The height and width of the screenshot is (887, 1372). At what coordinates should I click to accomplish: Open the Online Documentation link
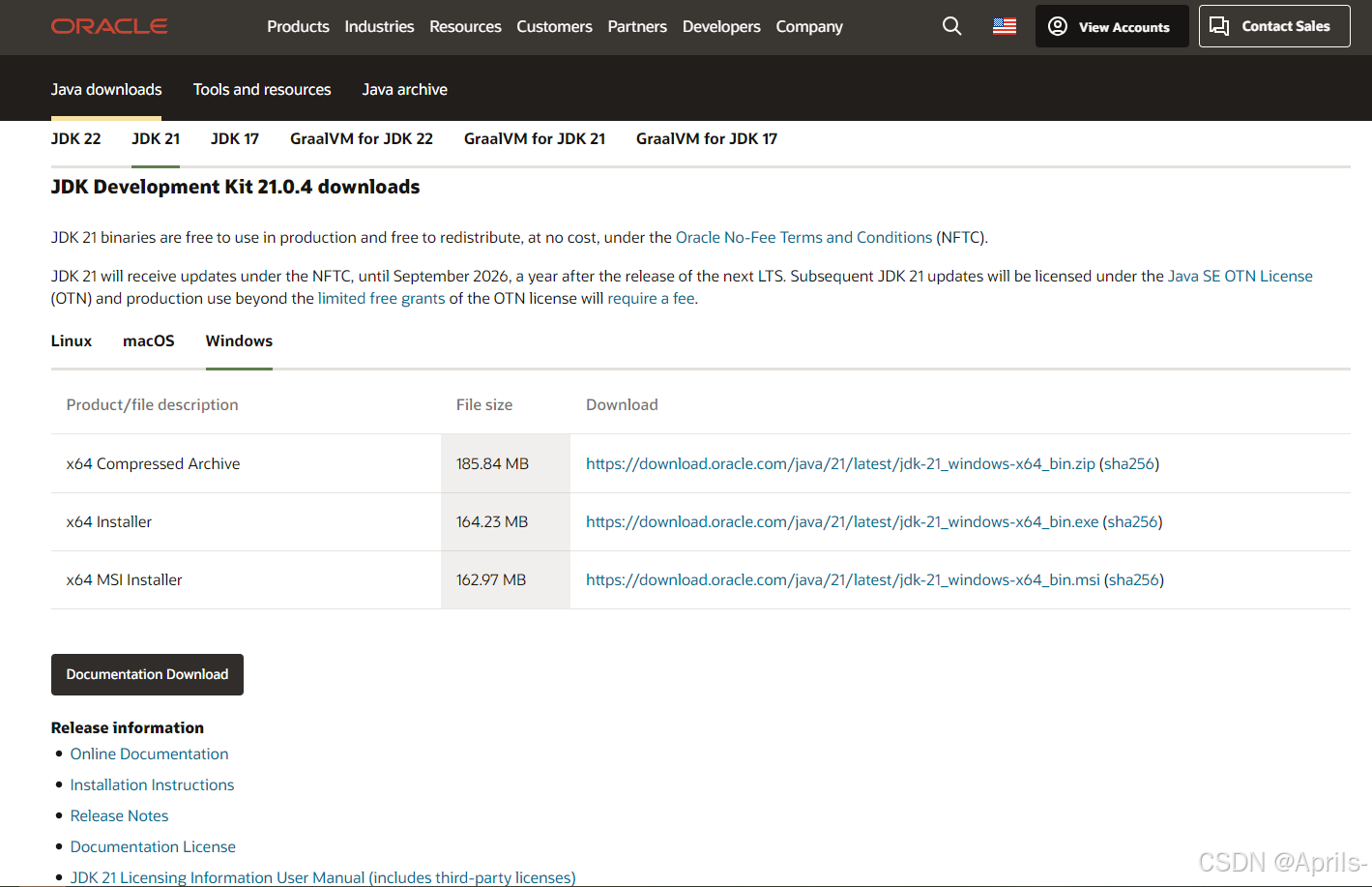(x=149, y=754)
